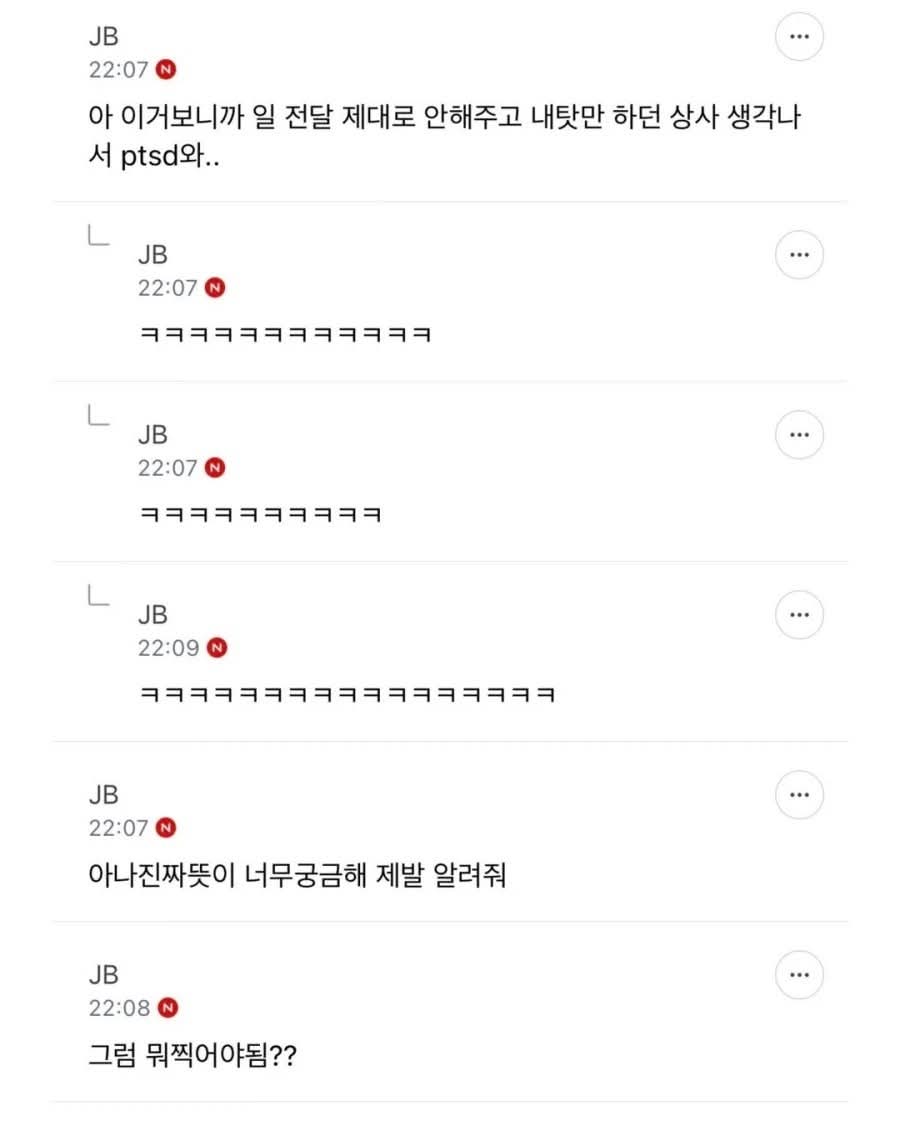Open the three-dot menu on the second ㅋㅋㅋ reply
The height and width of the screenshot is (1126, 900).
point(799,434)
